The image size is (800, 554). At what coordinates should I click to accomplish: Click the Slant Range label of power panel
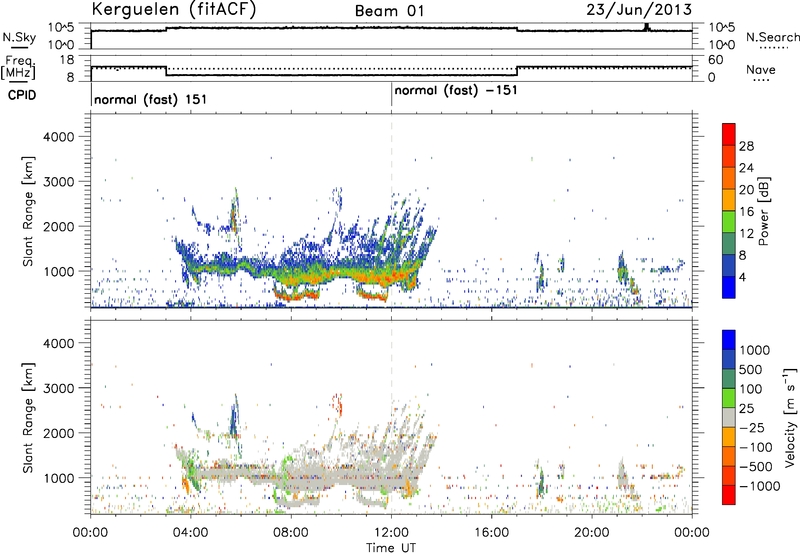(x=28, y=211)
